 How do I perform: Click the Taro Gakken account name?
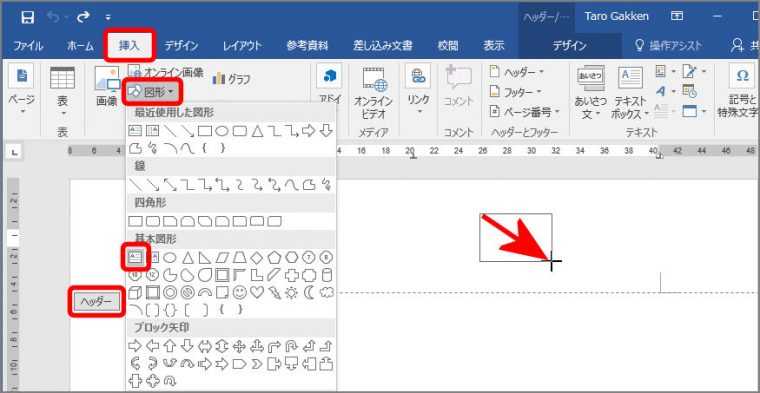coord(617,16)
